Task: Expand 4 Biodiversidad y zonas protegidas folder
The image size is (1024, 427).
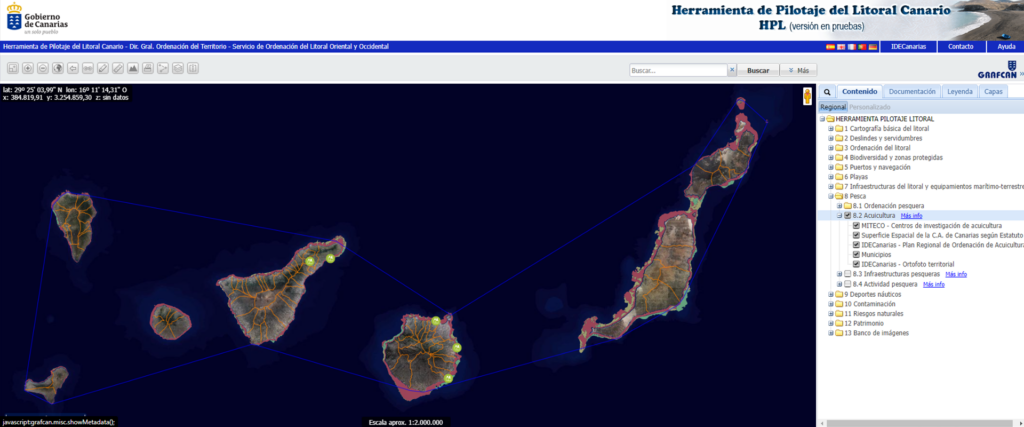Action: coord(831,157)
